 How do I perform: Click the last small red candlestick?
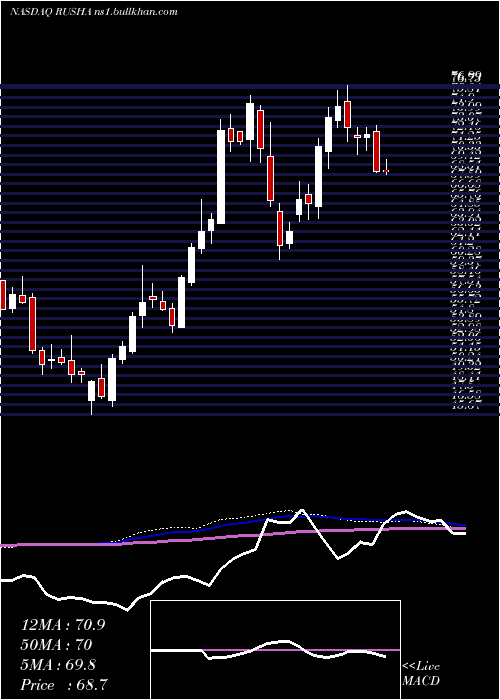pyautogui.click(x=386, y=171)
